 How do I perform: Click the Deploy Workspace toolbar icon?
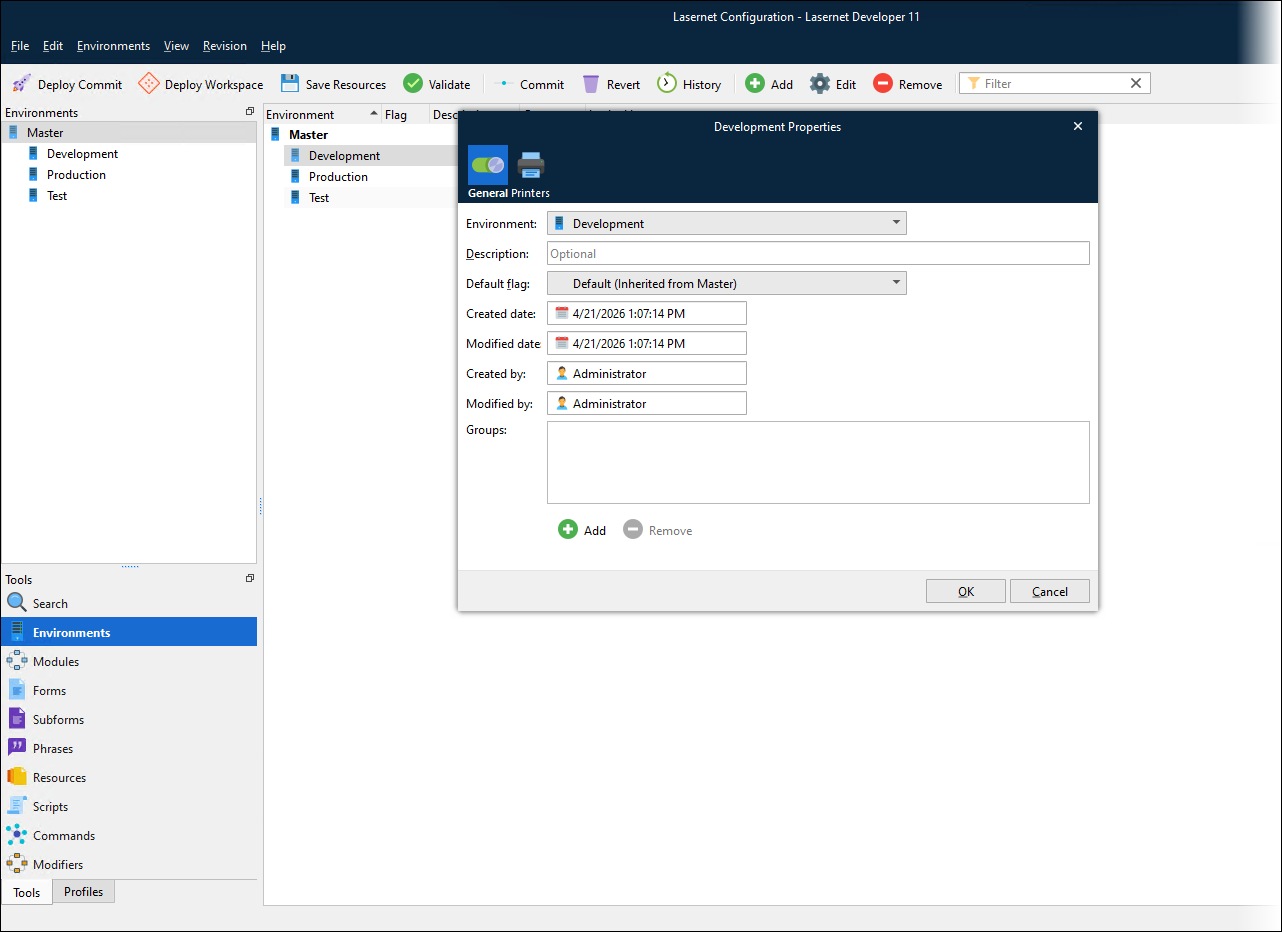(148, 84)
